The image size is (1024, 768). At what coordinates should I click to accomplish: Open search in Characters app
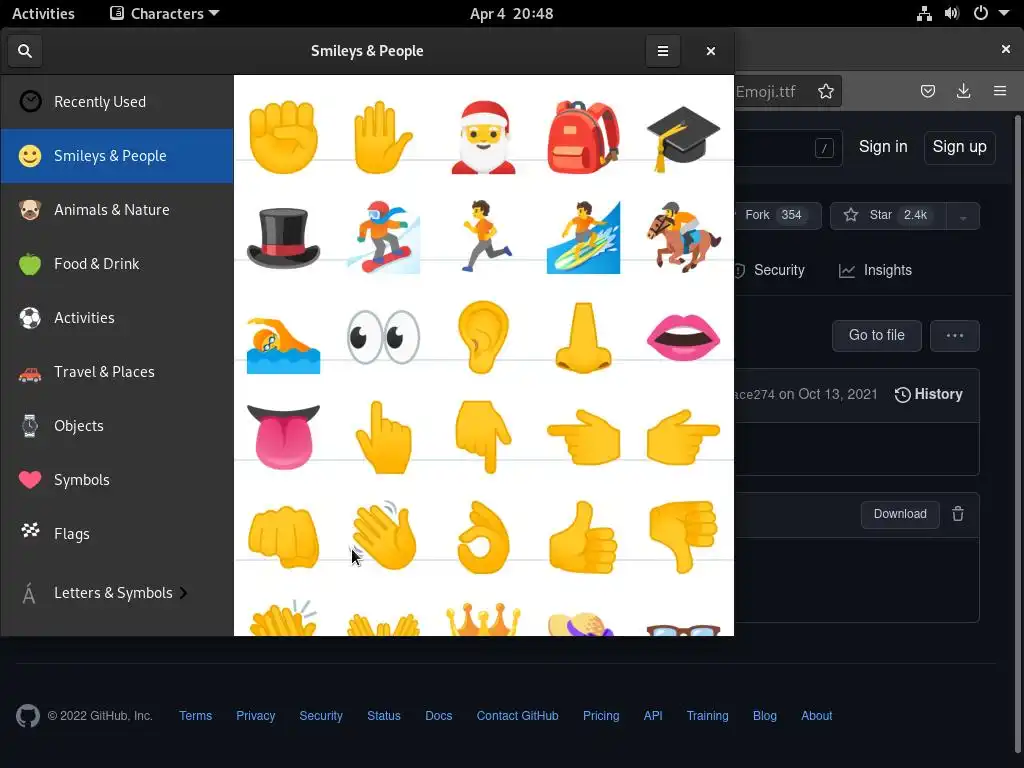(x=25, y=51)
